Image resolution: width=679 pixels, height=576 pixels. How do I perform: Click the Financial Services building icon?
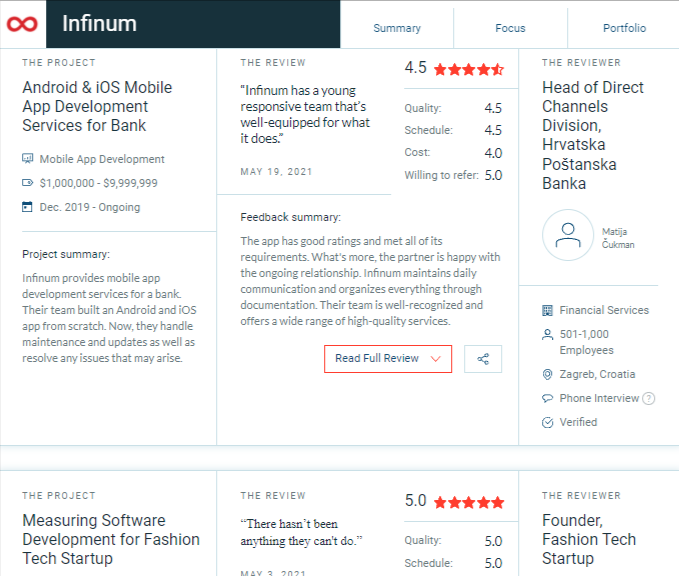pos(547,310)
